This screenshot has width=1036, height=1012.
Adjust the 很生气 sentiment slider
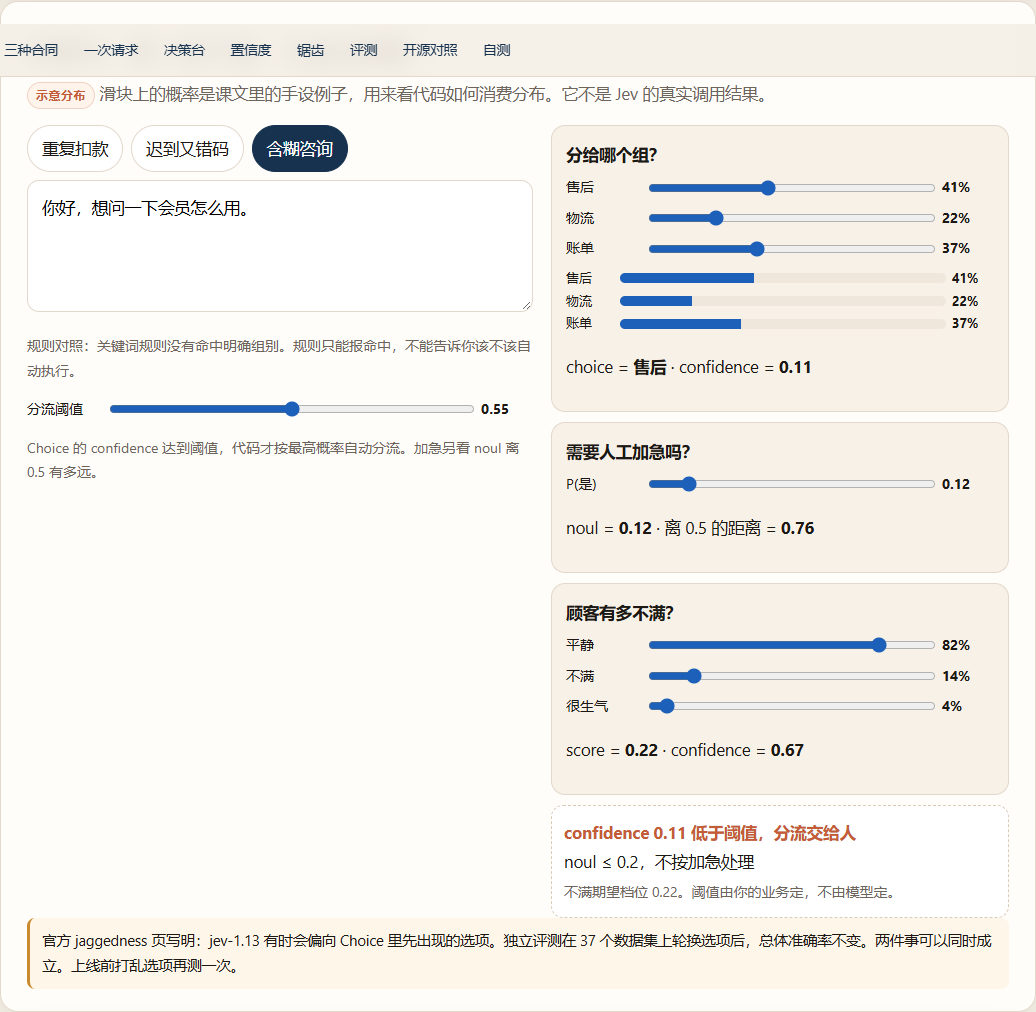pyautogui.click(x=792, y=706)
